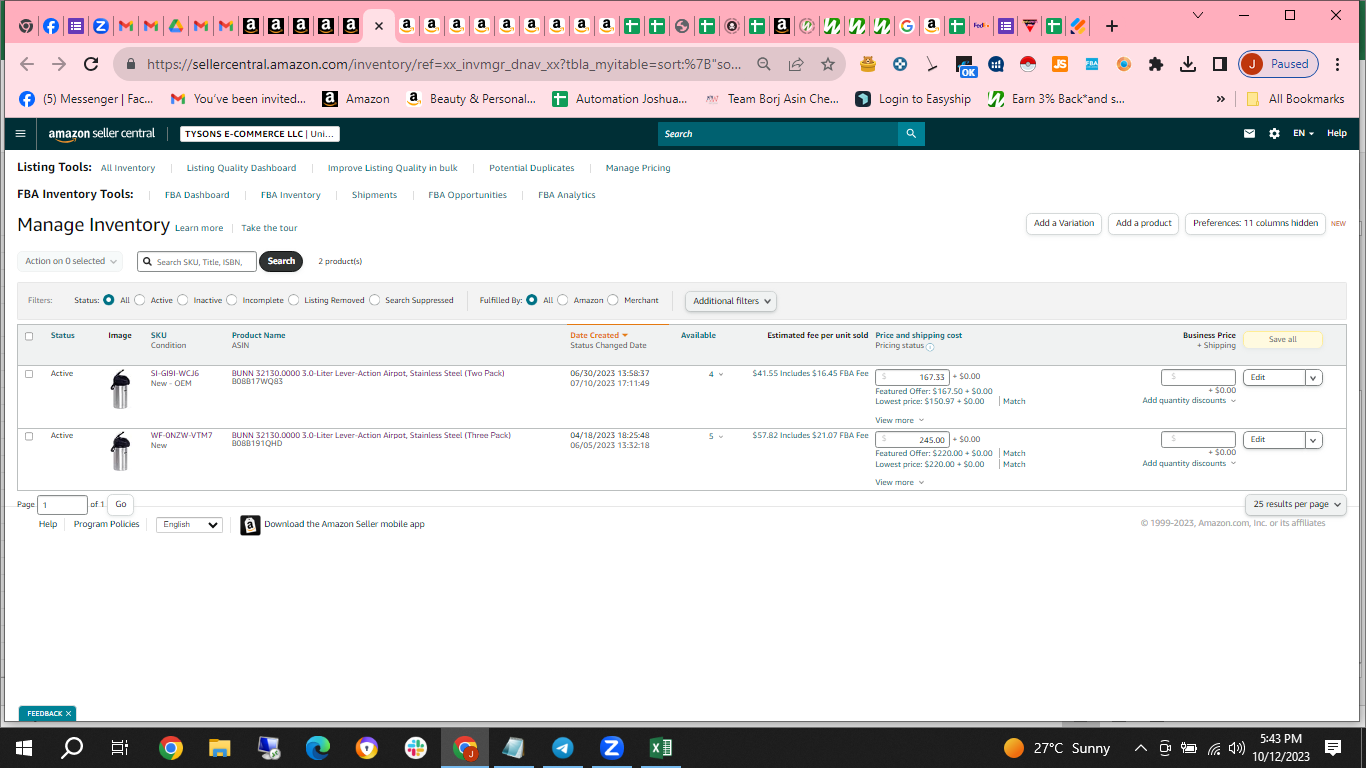Open the FBA Dashboard tool
Screen dimensions: 1366x768
(x=197, y=195)
